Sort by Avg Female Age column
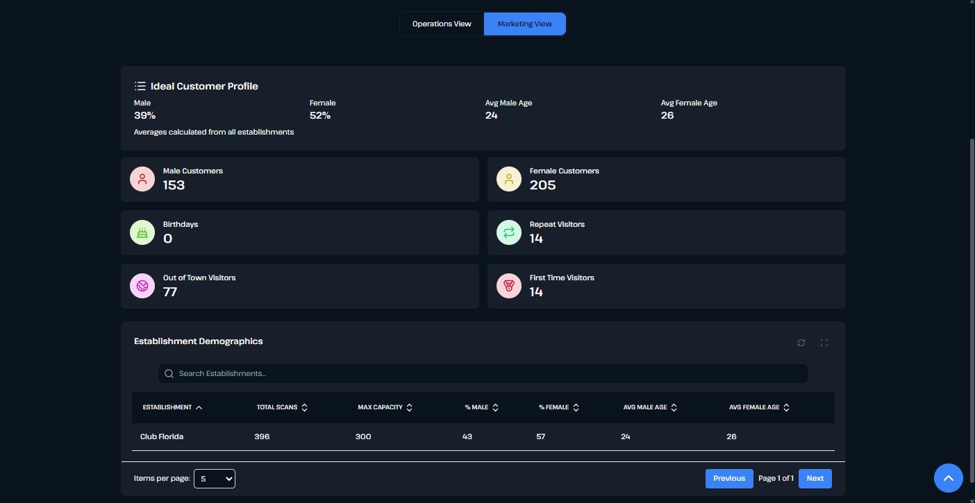Image resolution: width=975 pixels, height=503 pixels. 759,408
